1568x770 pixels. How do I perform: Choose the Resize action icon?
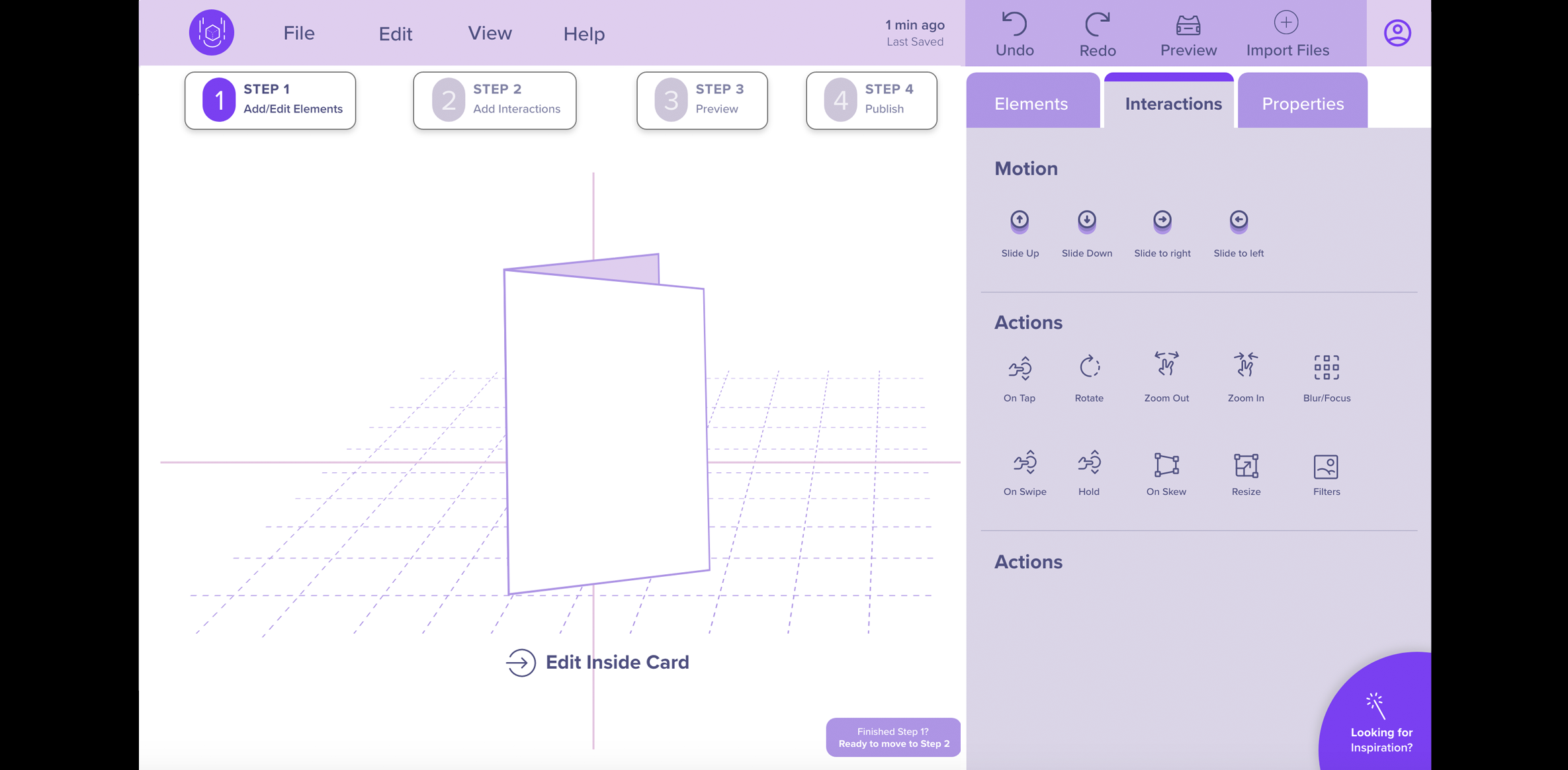click(x=1246, y=466)
